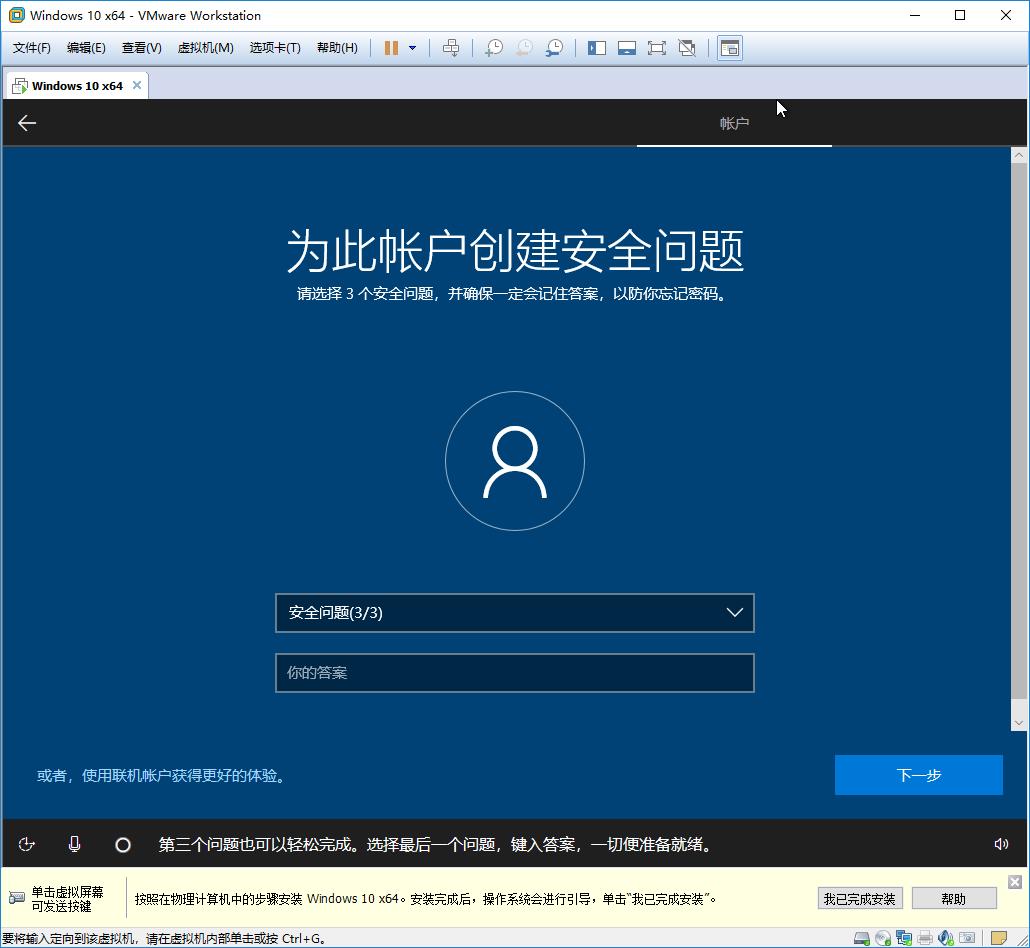The width and height of the screenshot is (1030, 948).
Task: Toggle the console view display
Action: point(626,47)
